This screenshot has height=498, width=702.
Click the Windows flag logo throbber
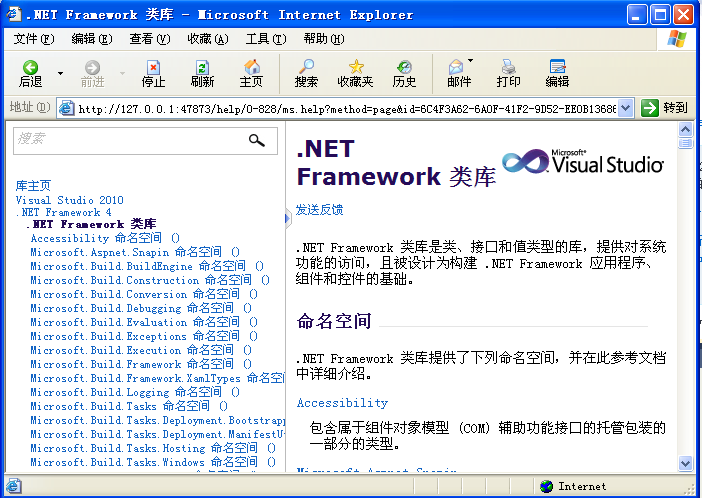[676, 39]
